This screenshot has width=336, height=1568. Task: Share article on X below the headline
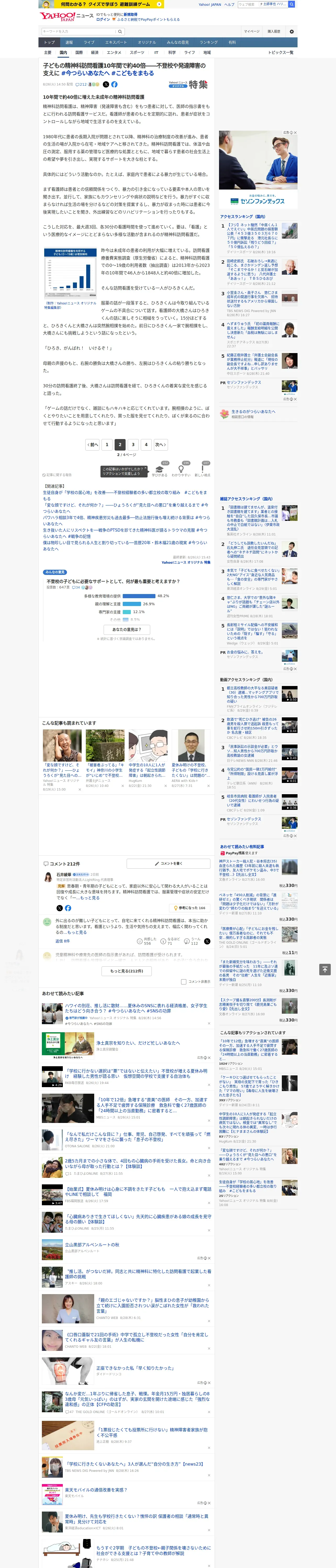[106, 85]
